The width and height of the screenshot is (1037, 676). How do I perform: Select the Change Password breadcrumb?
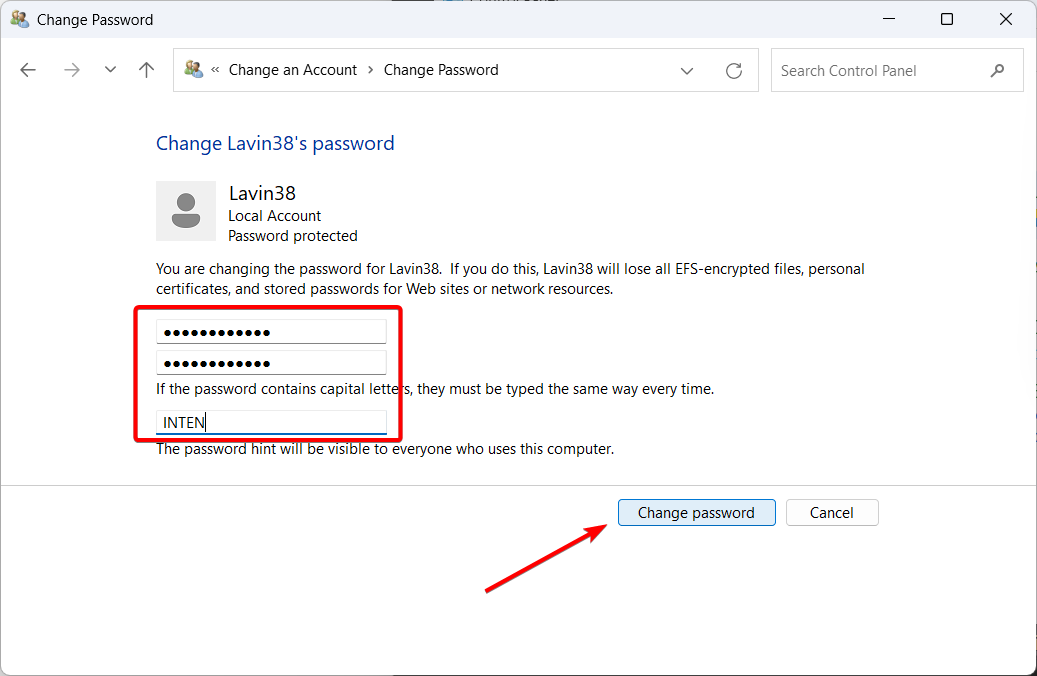(441, 70)
